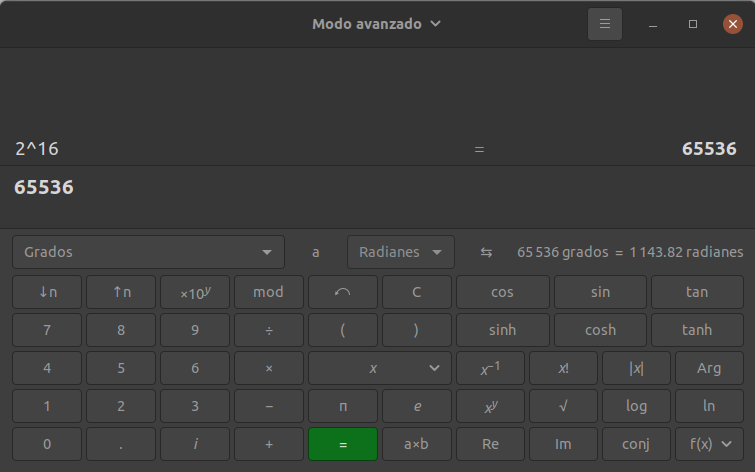
Task: Click the inverse x⁻¹ button
Action: tap(490, 368)
